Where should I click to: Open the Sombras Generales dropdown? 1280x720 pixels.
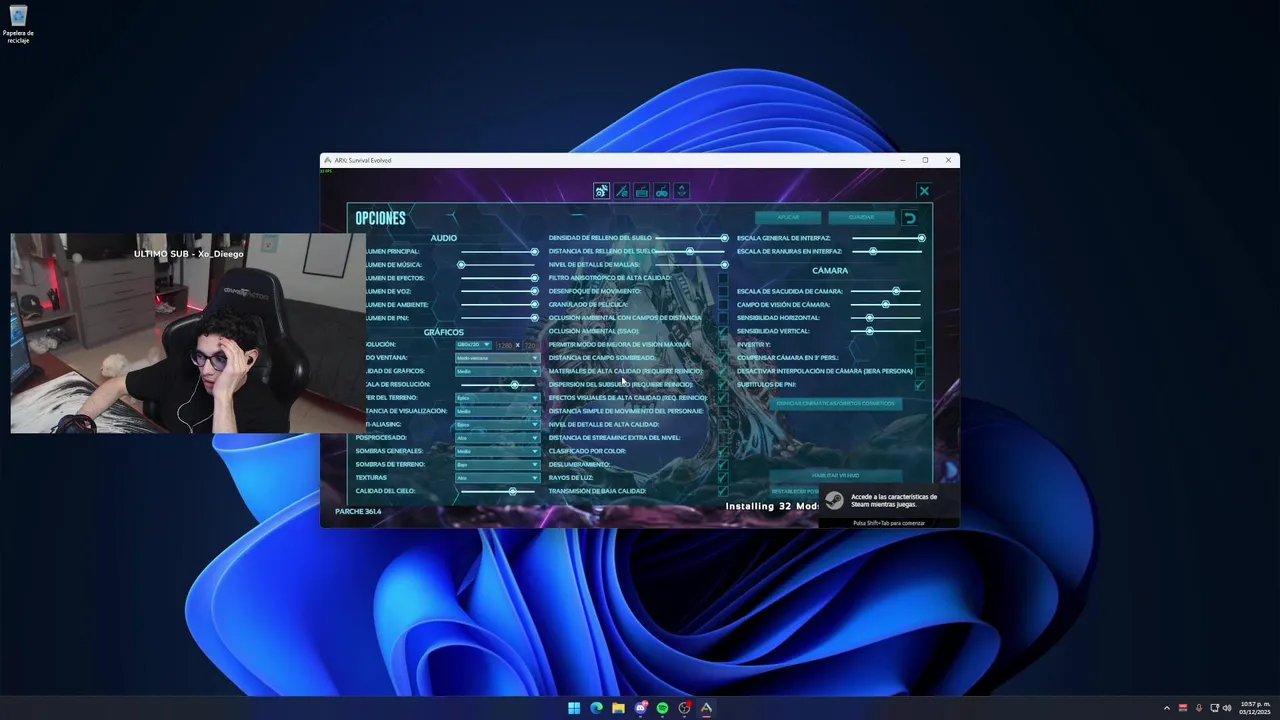(x=497, y=451)
